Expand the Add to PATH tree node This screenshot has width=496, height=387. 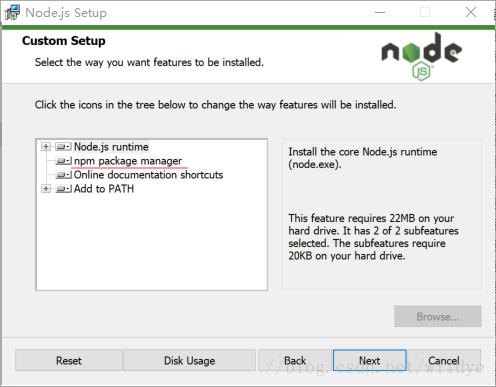(x=46, y=189)
